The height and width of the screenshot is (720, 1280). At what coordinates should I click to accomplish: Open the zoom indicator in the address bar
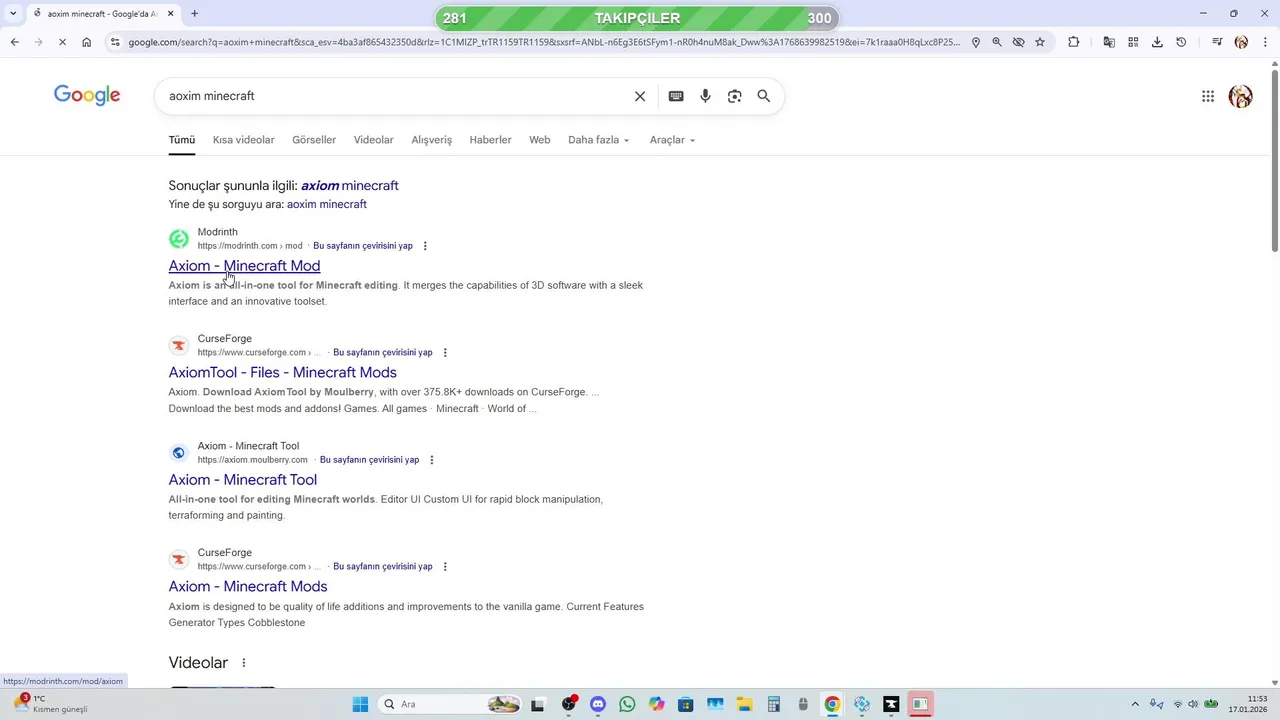pos(997,42)
